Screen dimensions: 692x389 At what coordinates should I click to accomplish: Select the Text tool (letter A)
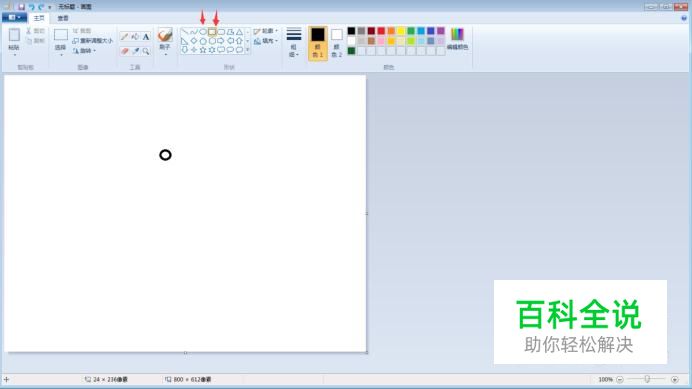tap(146, 37)
